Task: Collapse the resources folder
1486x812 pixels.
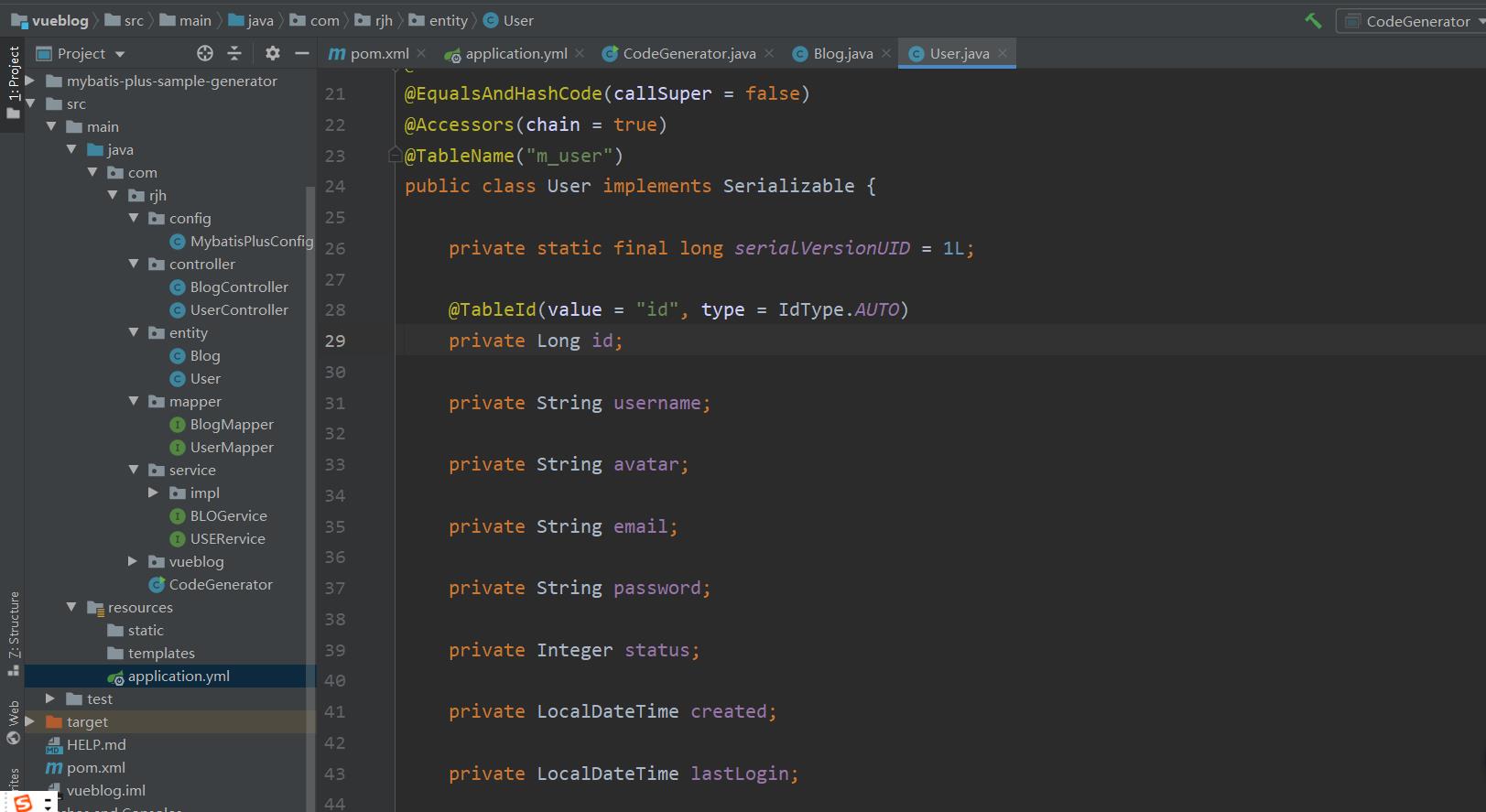Action: click(x=71, y=607)
